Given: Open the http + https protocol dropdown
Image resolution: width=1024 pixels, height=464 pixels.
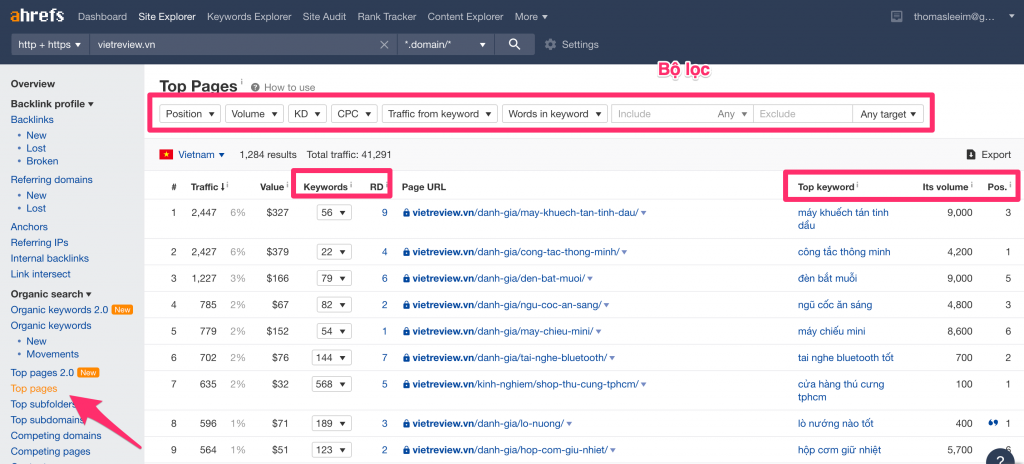Looking at the screenshot, I should coord(50,44).
